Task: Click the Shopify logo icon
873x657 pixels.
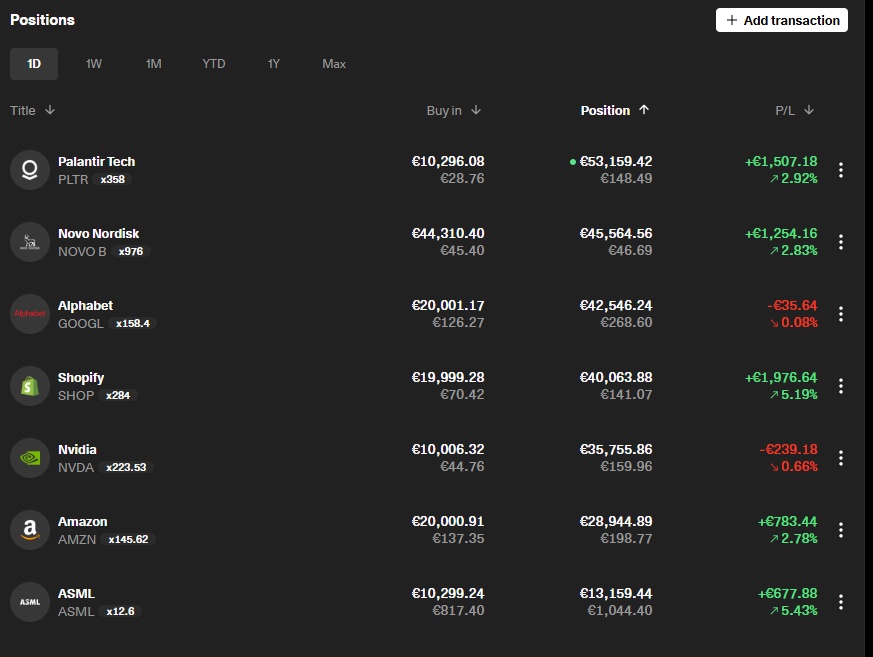Action: tap(30, 386)
